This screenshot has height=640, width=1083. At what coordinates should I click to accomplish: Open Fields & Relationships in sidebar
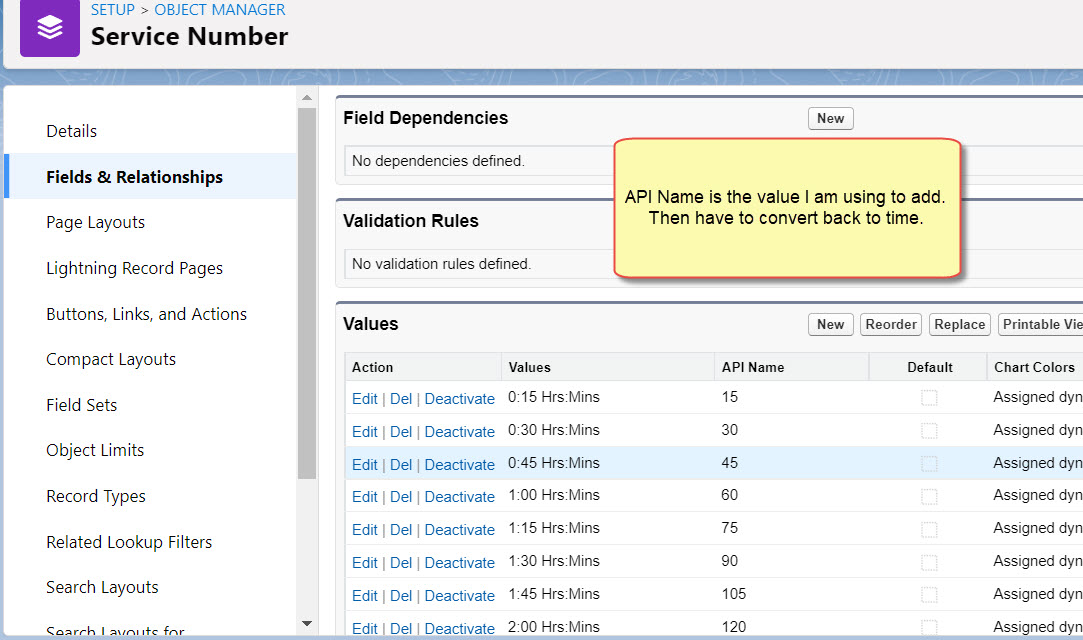pos(134,177)
